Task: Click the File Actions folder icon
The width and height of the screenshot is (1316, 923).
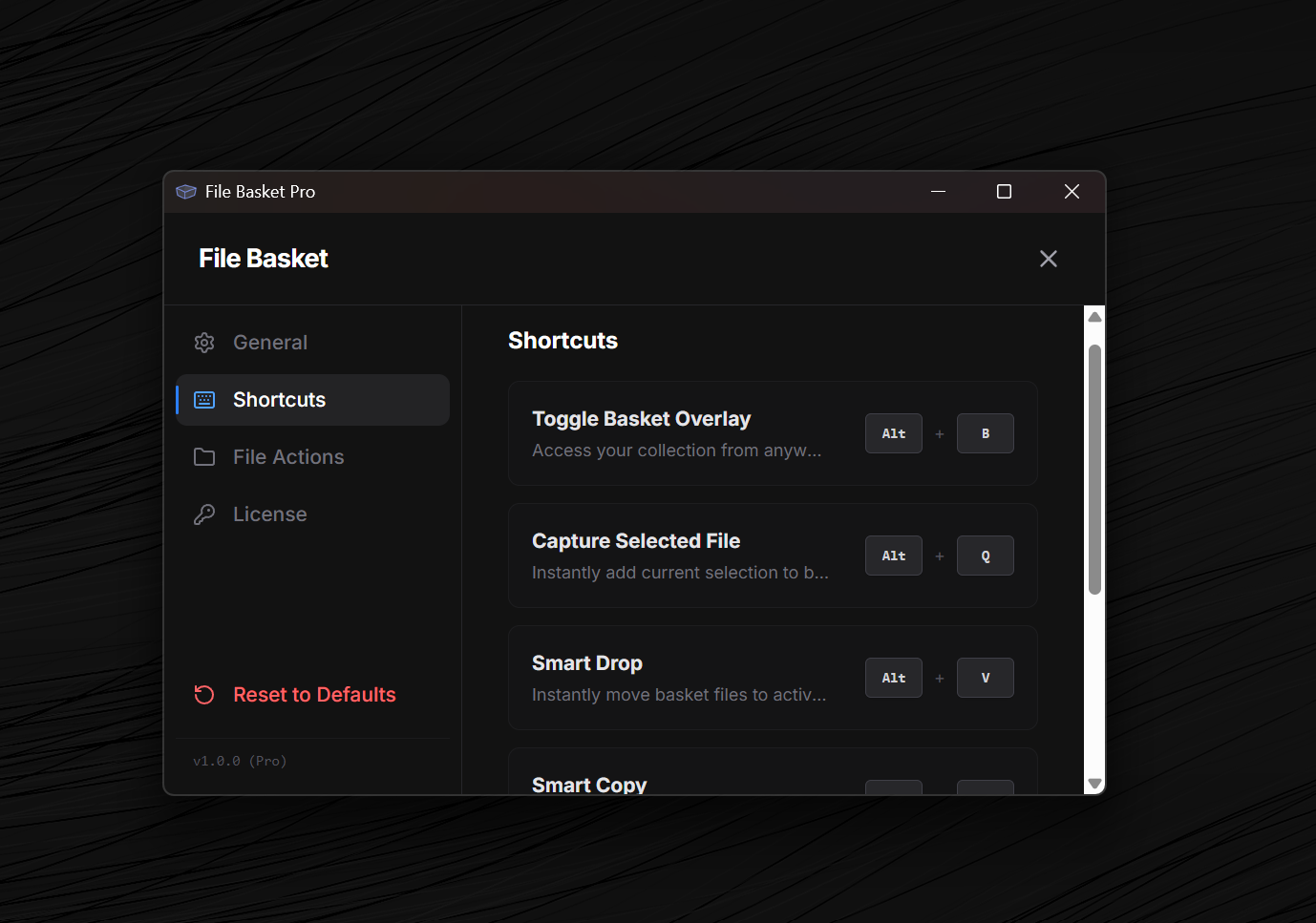Action: (204, 457)
